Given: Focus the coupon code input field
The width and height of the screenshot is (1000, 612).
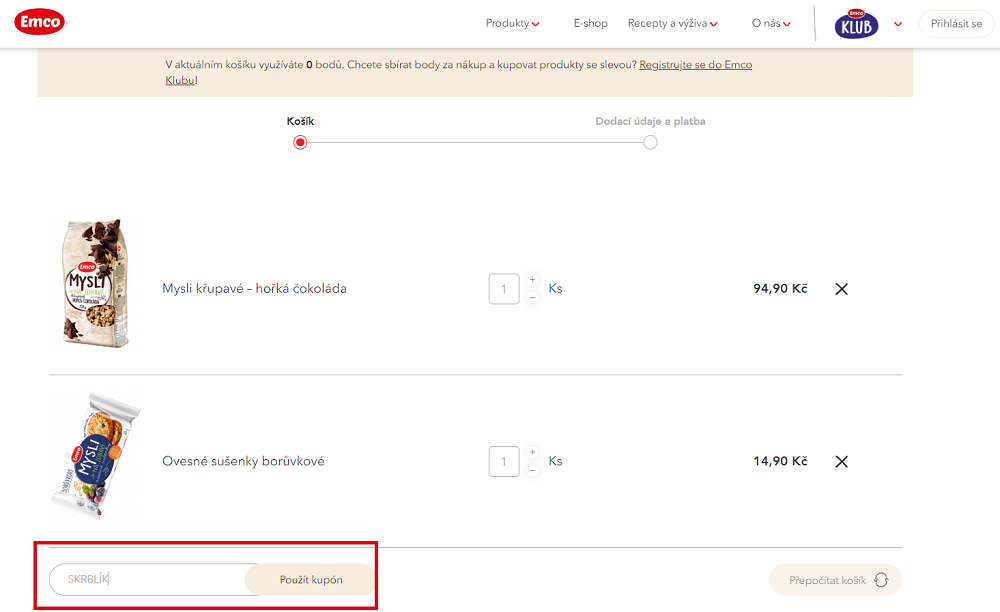Looking at the screenshot, I should pyautogui.click(x=148, y=579).
